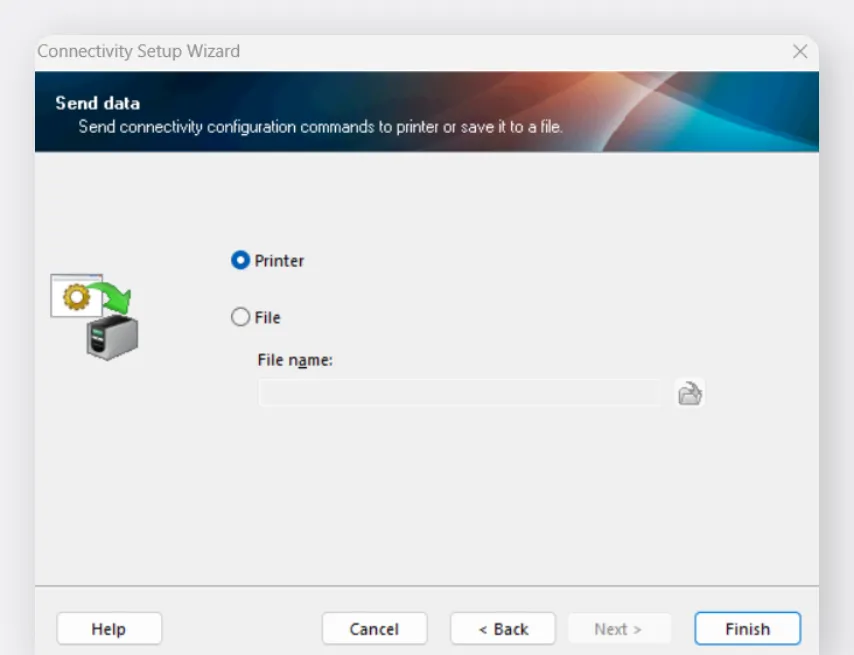
Task: Click the Connectivity Setup Wizard title bar text
Action: click(x=139, y=51)
